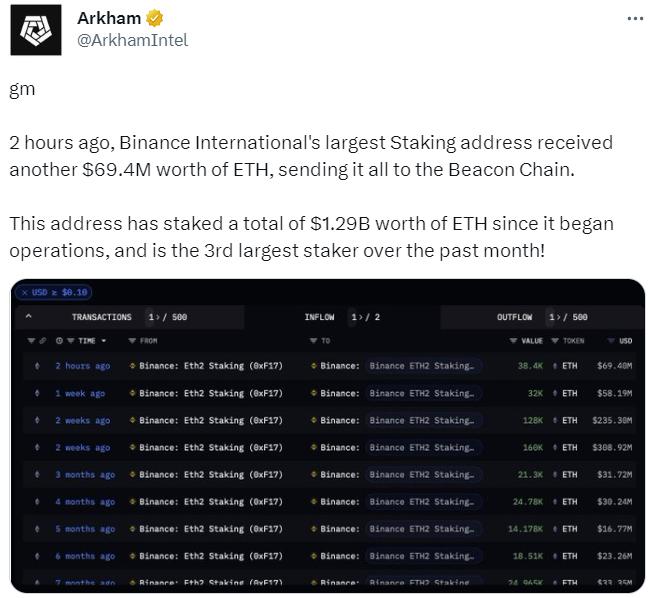Click the TOKEN column filter icon
The height and width of the screenshot is (598, 661).
[x=555, y=341]
